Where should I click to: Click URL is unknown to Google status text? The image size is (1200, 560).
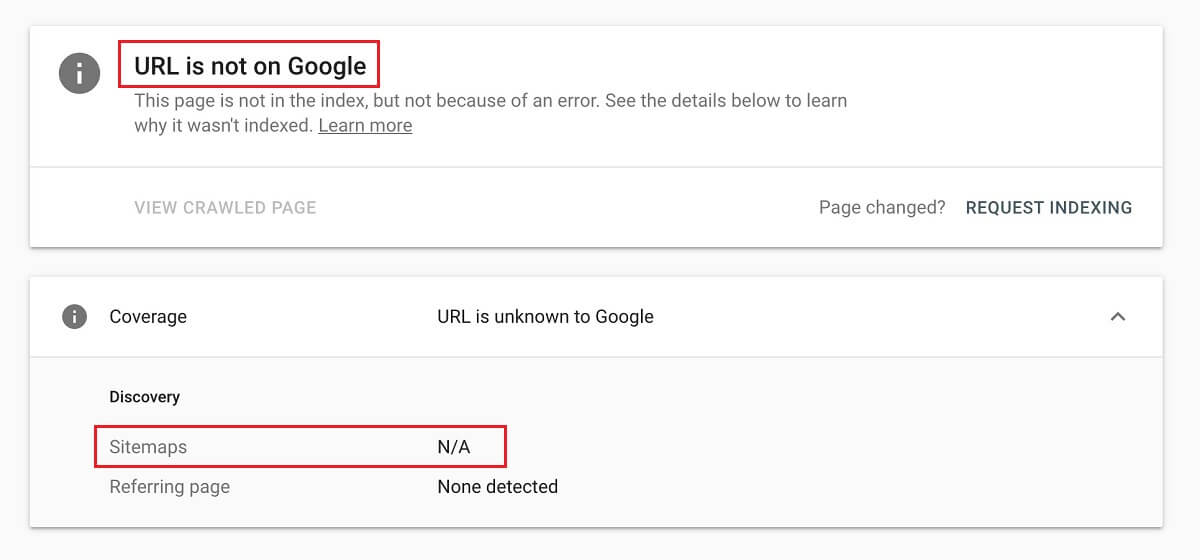point(545,317)
